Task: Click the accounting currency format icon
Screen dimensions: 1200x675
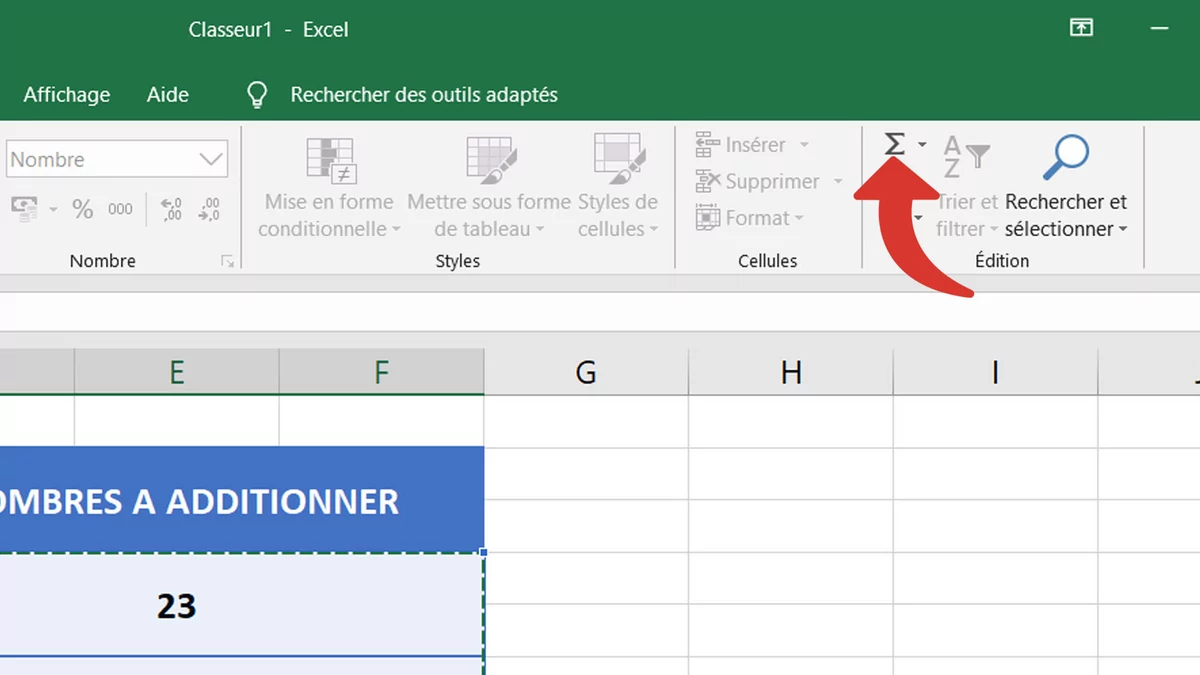Action: point(24,208)
